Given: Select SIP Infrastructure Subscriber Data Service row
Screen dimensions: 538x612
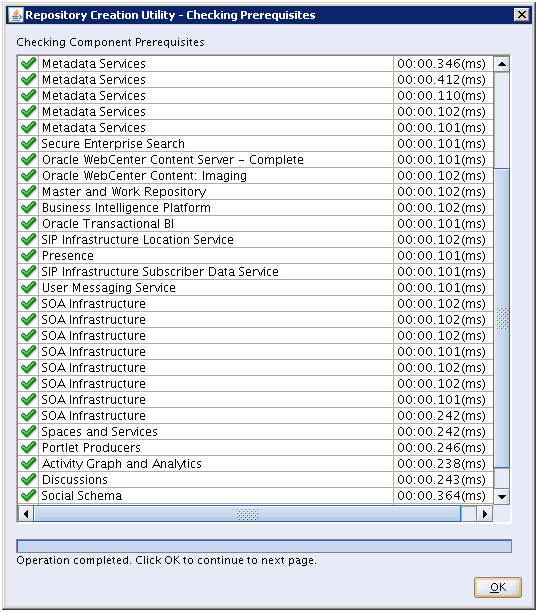Looking at the screenshot, I should (256, 272).
